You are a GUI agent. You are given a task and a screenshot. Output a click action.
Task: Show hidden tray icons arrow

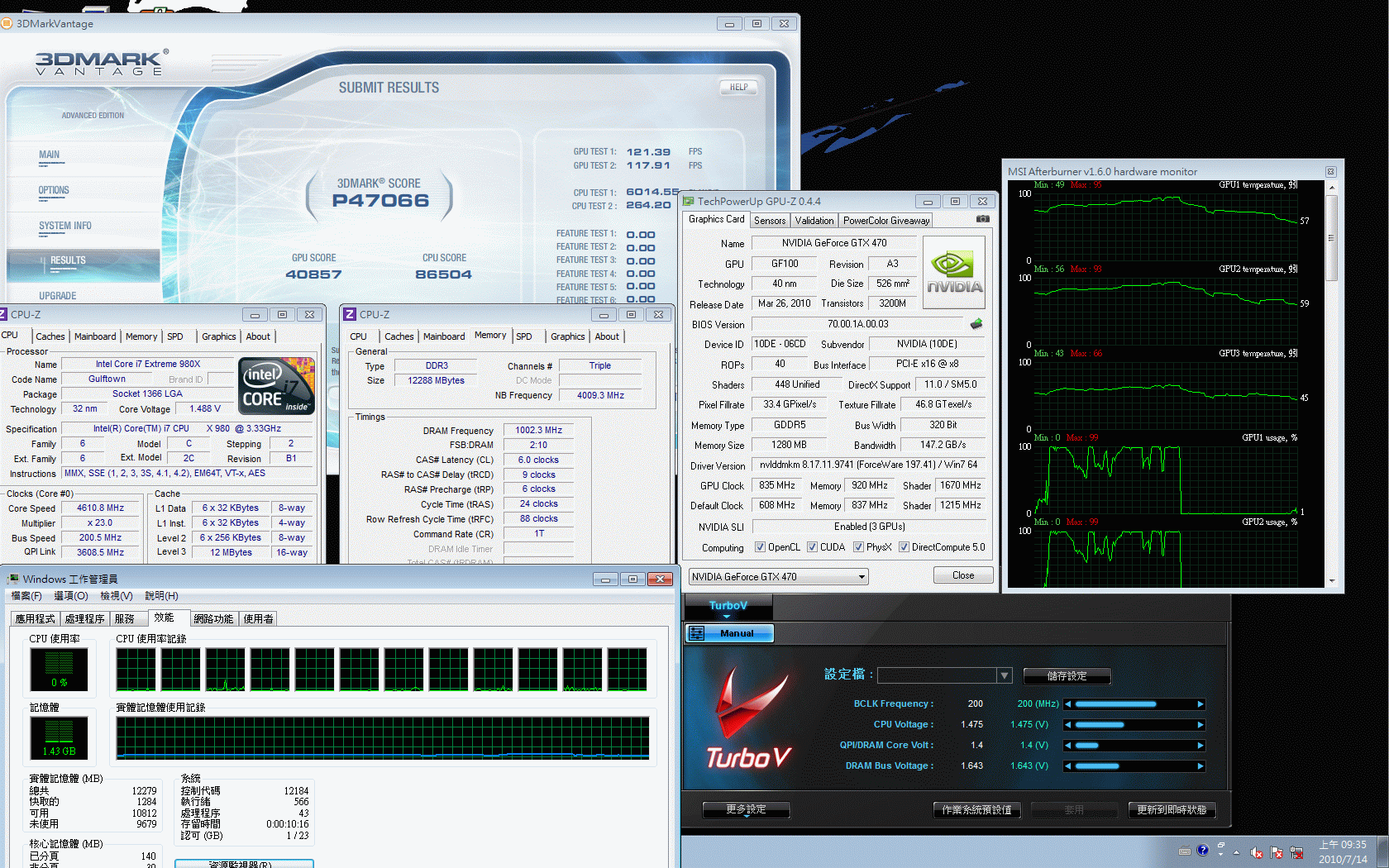click(x=1237, y=852)
